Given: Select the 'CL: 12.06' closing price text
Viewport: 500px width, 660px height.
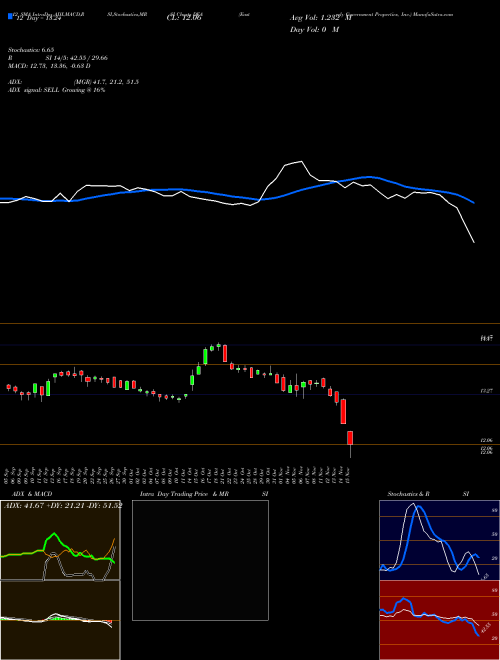Looking at the screenshot, I should point(184,18).
